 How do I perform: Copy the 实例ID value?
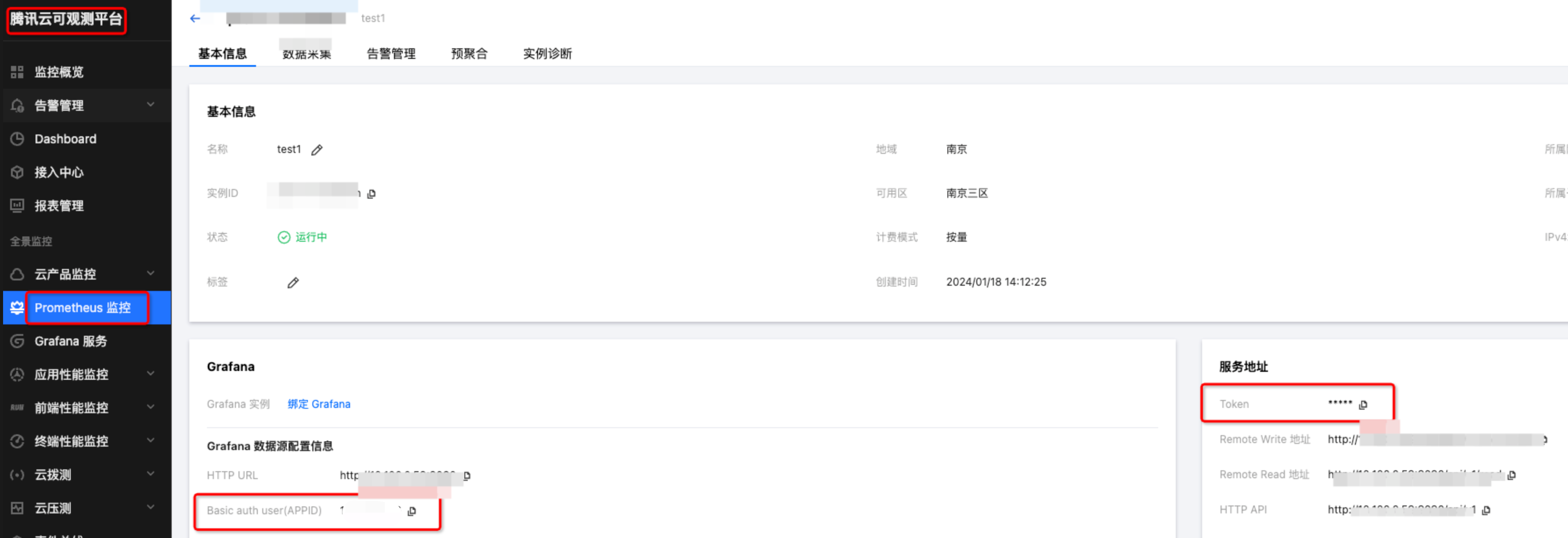(x=371, y=194)
